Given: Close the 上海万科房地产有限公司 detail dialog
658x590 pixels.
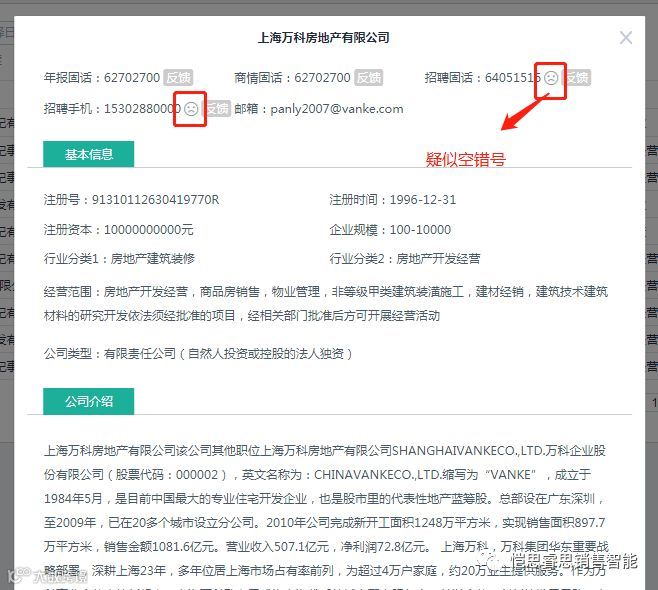Looking at the screenshot, I should point(626,38).
